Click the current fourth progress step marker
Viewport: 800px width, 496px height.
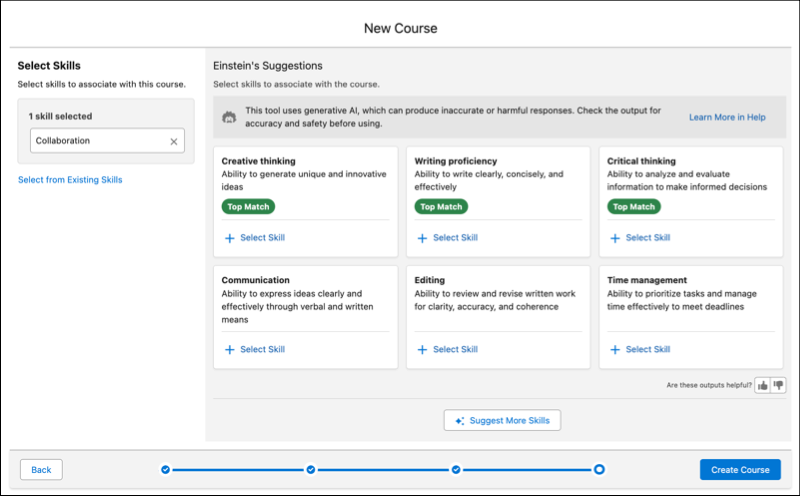pos(599,469)
